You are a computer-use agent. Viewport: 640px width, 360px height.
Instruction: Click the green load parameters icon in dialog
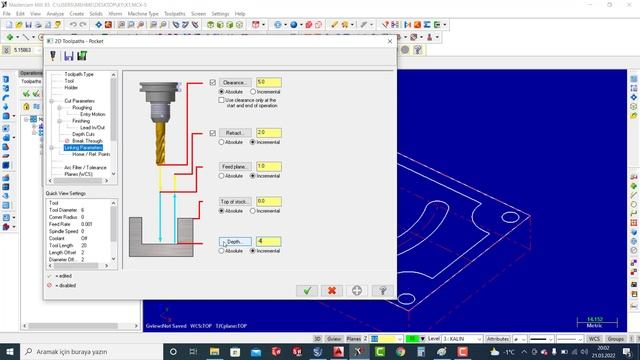82,56
